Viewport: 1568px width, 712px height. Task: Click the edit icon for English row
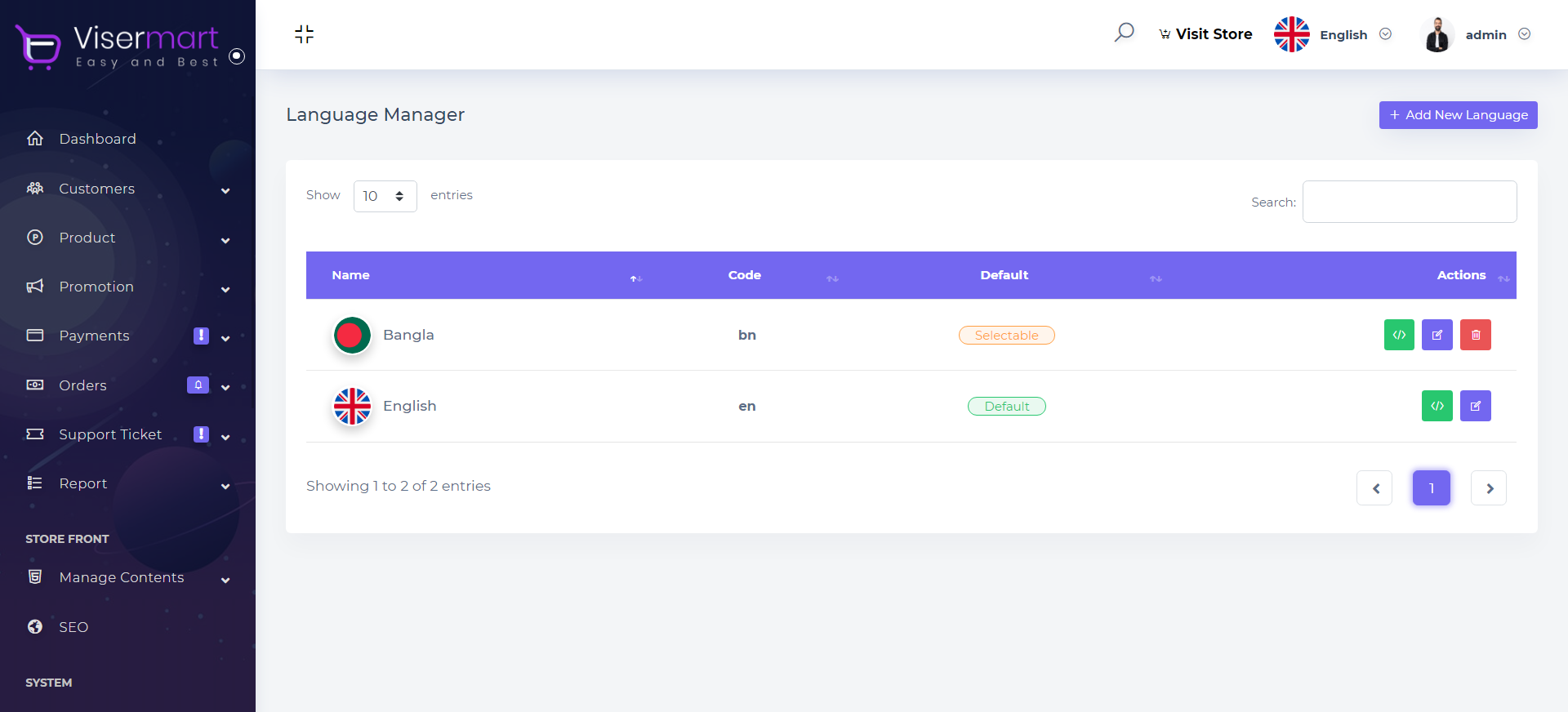pyautogui.click(x=1476, y=406)
